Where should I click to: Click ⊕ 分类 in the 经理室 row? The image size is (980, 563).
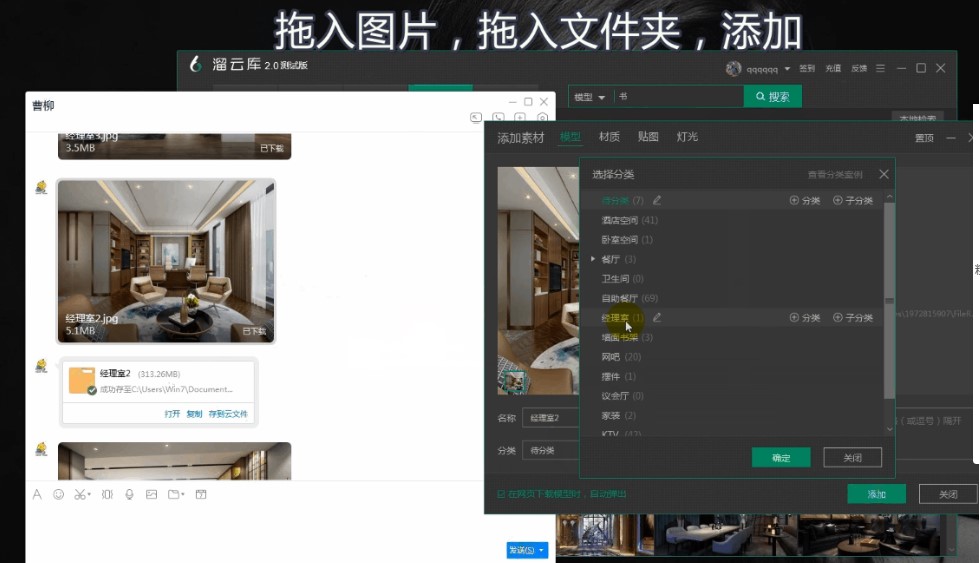(x=805, y=317)
